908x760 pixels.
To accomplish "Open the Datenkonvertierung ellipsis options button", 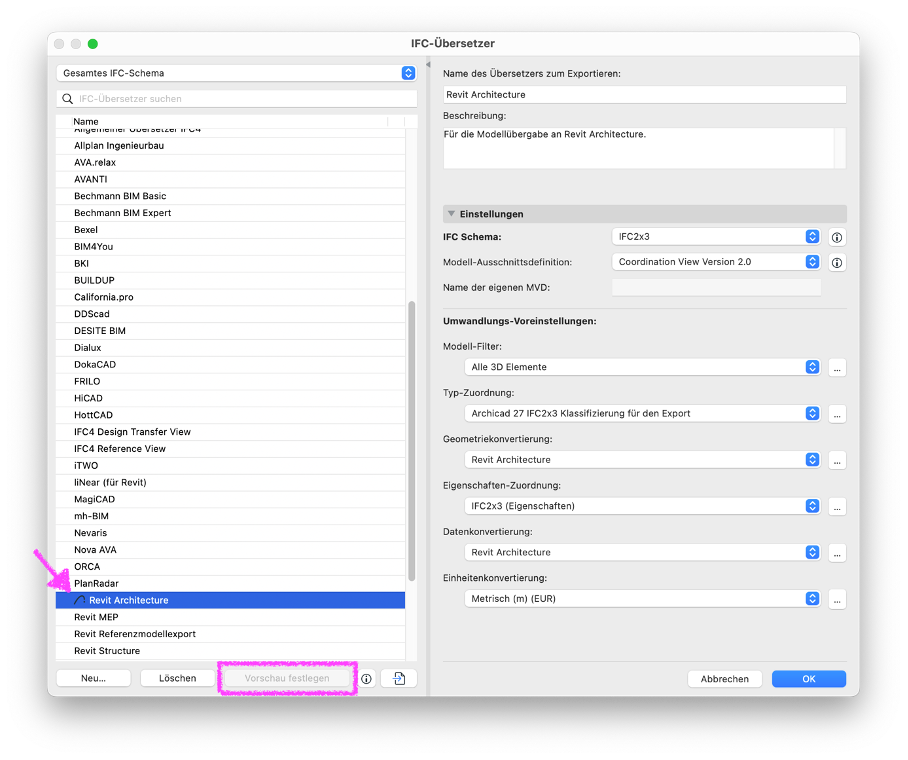I will pos(837,553).
